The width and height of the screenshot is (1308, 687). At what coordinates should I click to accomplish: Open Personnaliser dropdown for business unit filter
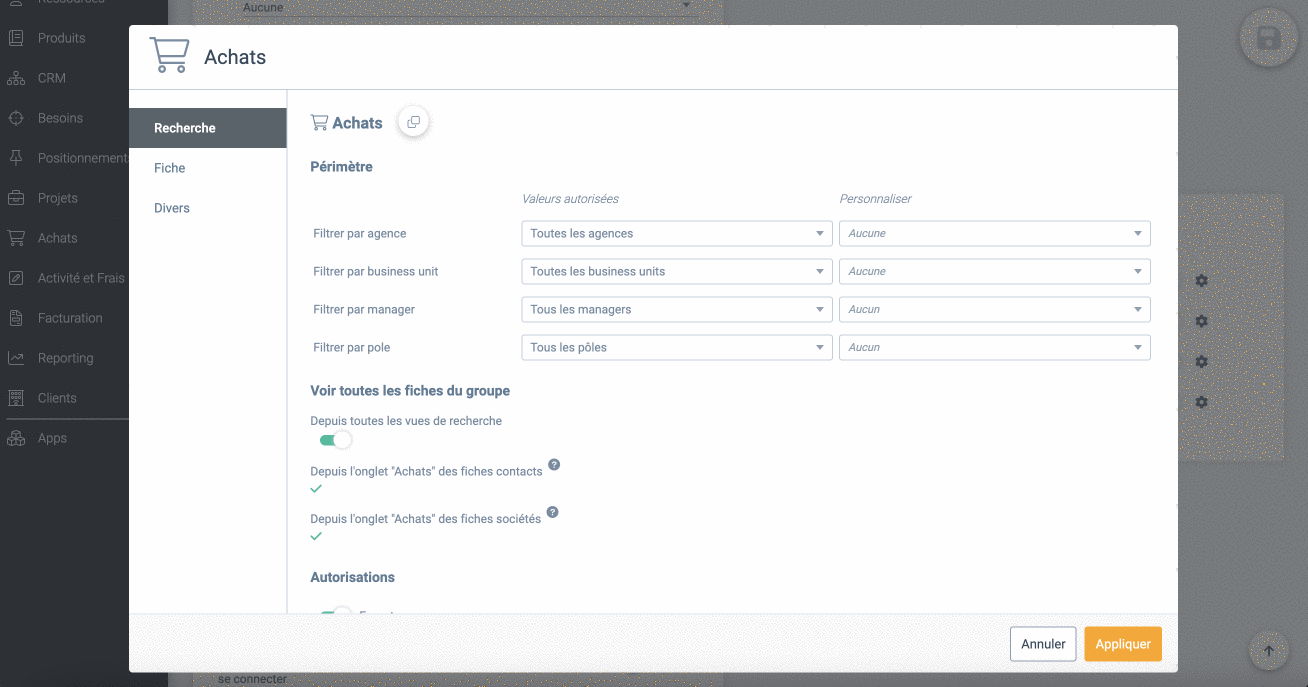pos(995,271)
